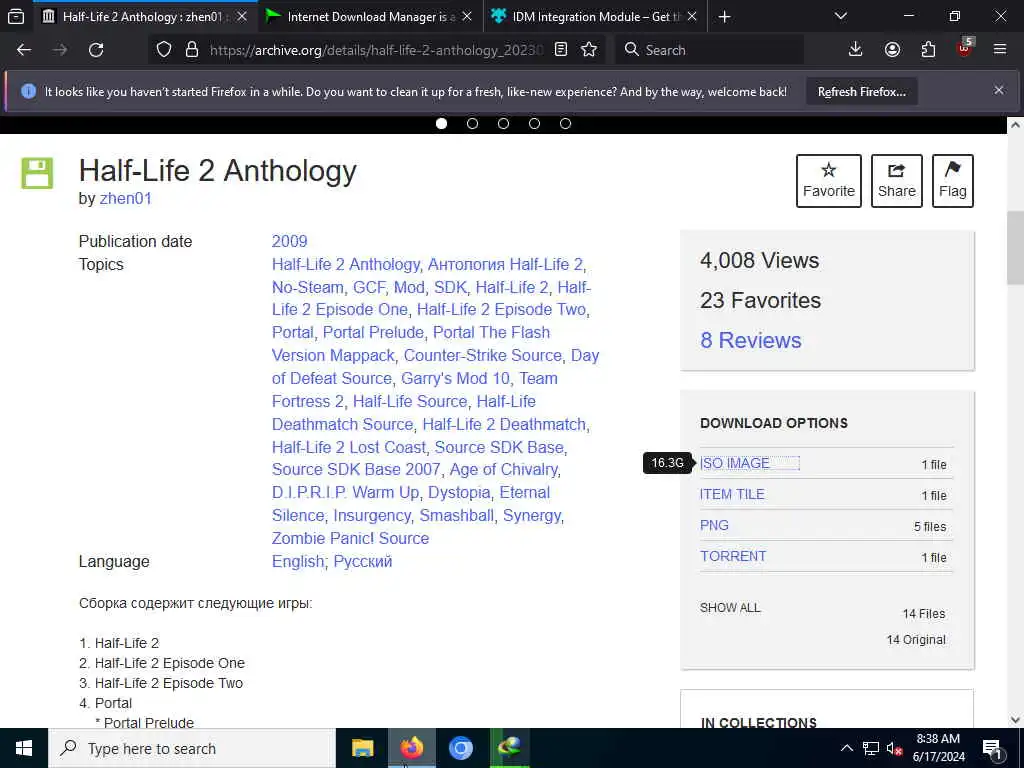The width and height of the screenshot is (1024, 768).
Task: Click the red uBlock extension icon
Action: point(965,48)
